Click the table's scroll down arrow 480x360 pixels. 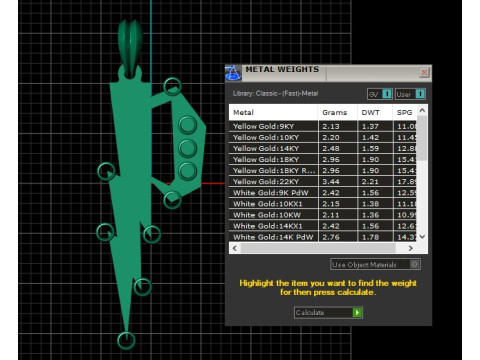422,237
